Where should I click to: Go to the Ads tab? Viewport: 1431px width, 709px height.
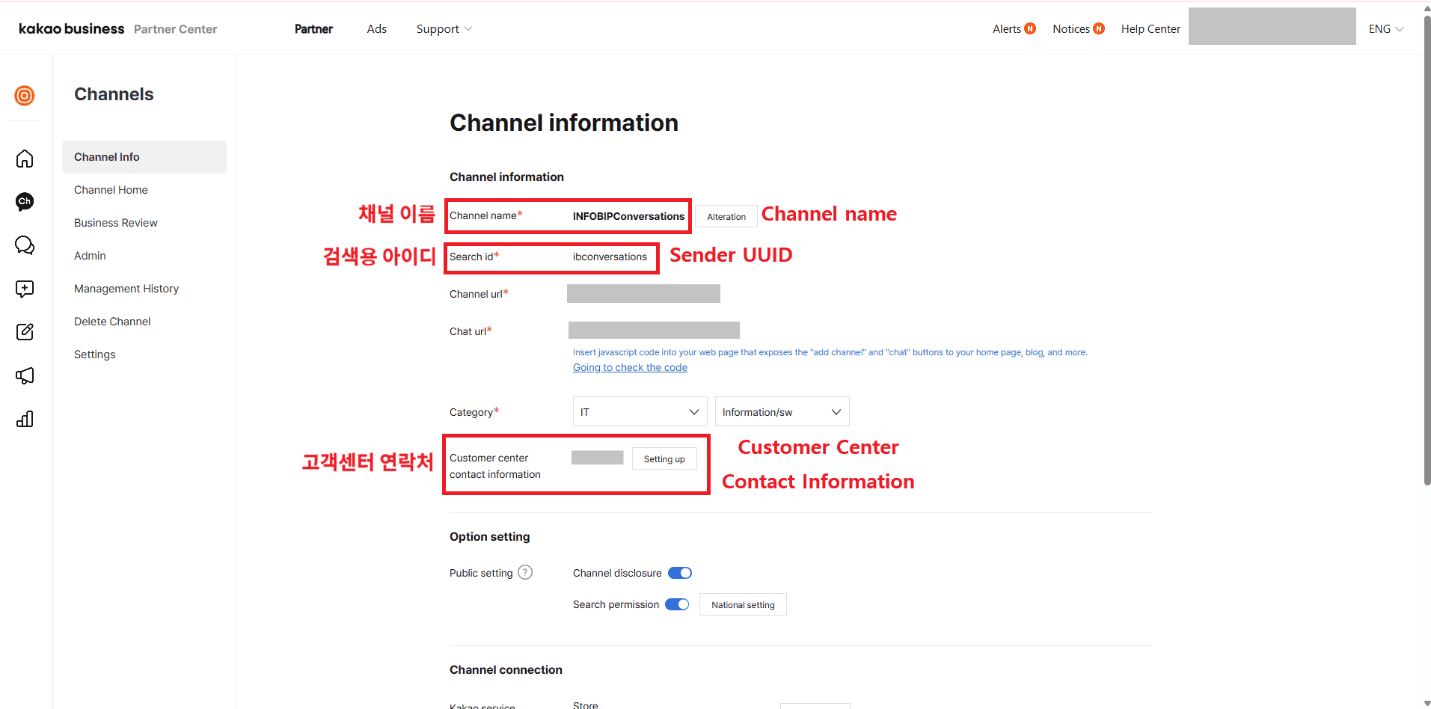(377, 29)
